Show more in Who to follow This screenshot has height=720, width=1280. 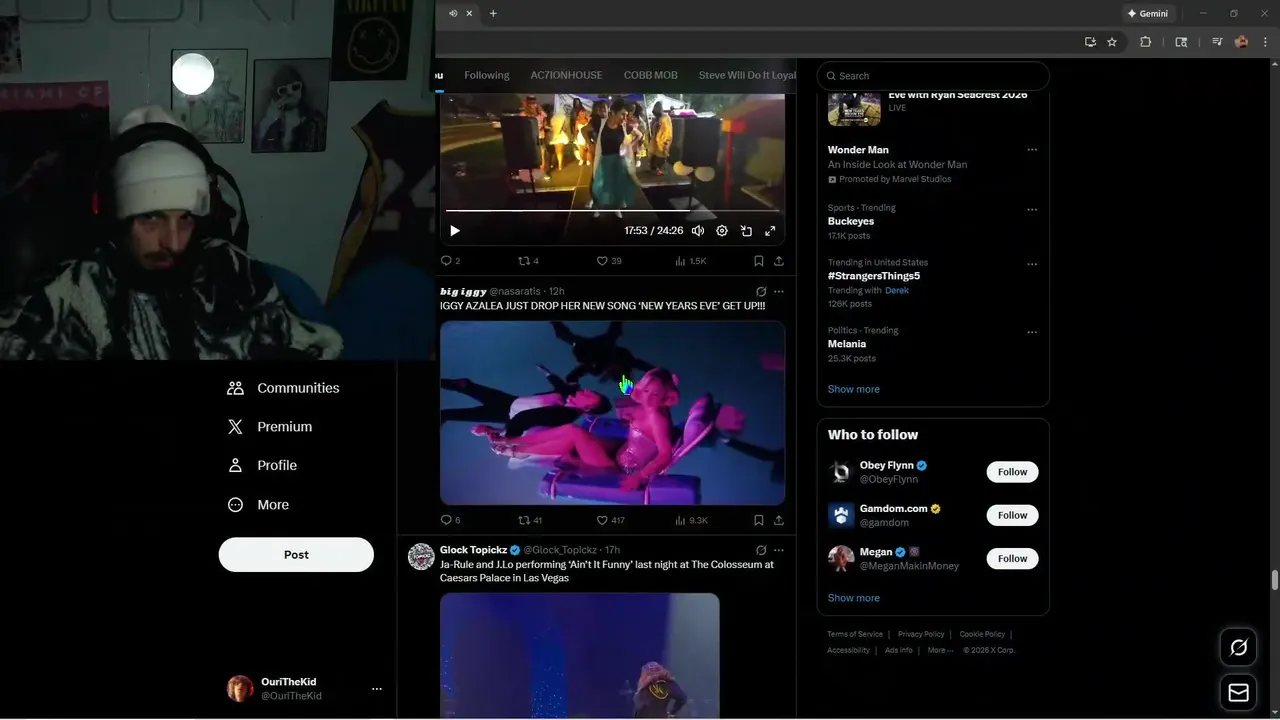(x=854, y=598)
